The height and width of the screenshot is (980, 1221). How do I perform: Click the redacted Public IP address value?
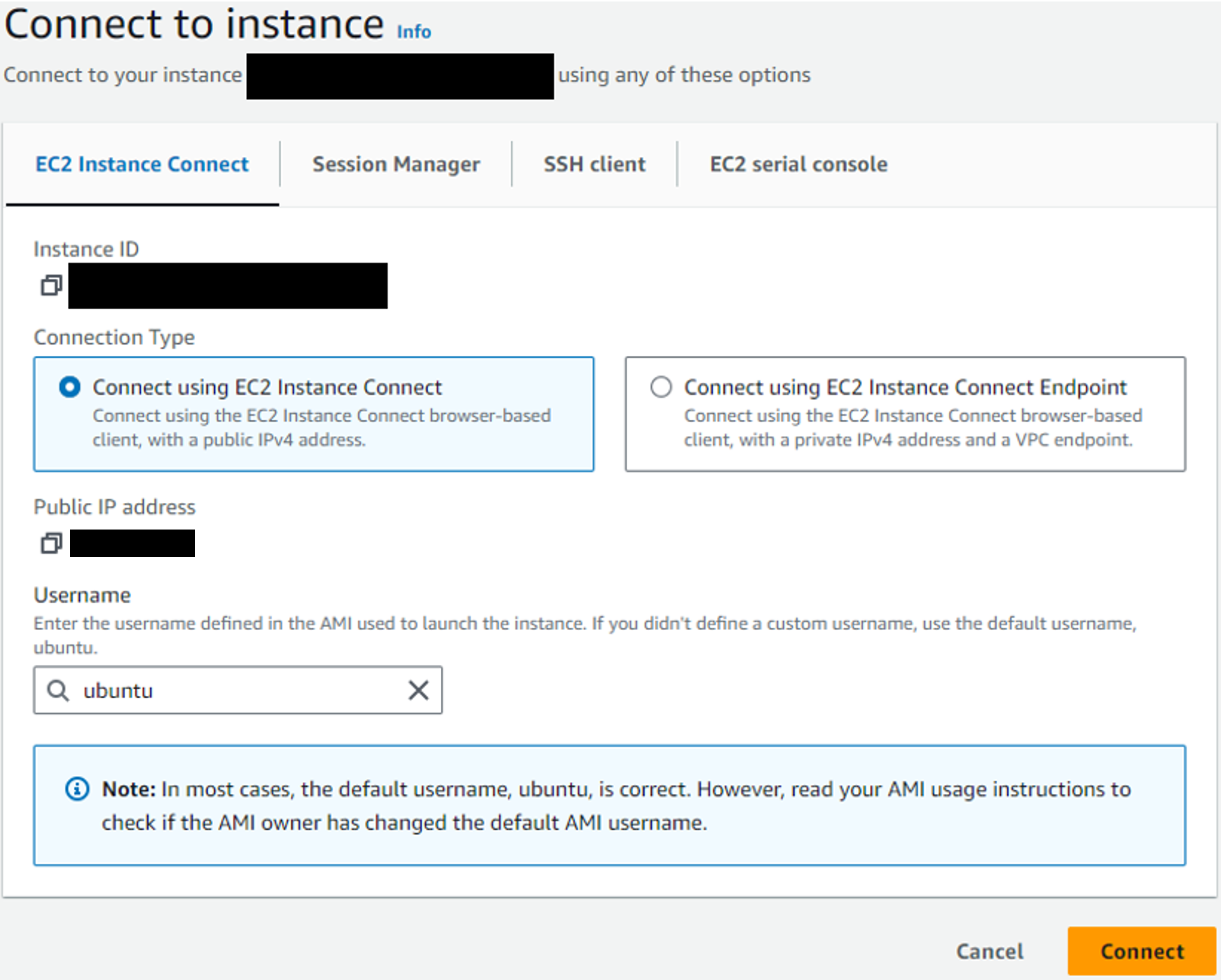coord(132,543)
